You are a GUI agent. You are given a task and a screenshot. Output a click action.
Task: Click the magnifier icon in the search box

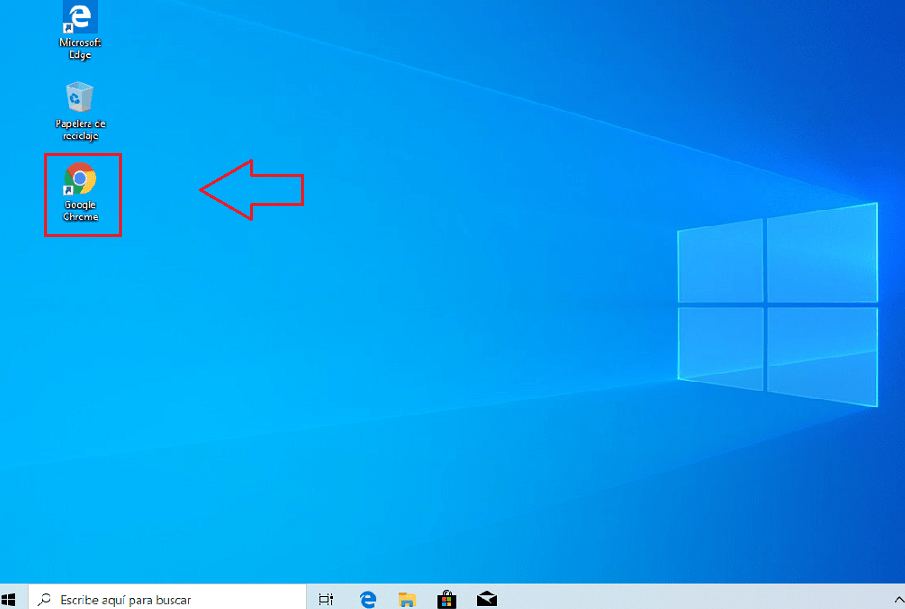point(45,600)
